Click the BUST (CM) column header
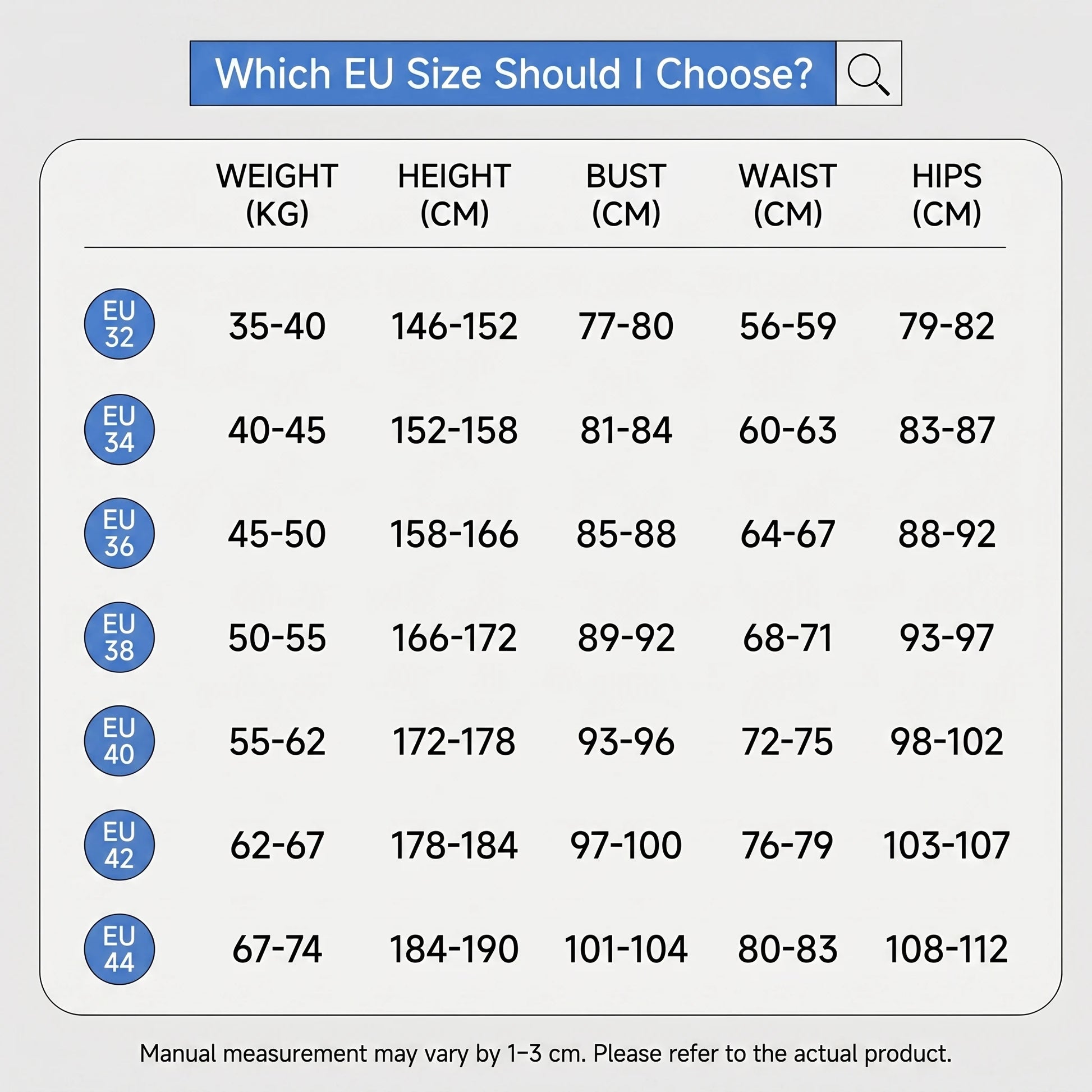Image resolution: width=1092 pixels, height=1092 pixels. pos(626,194)
